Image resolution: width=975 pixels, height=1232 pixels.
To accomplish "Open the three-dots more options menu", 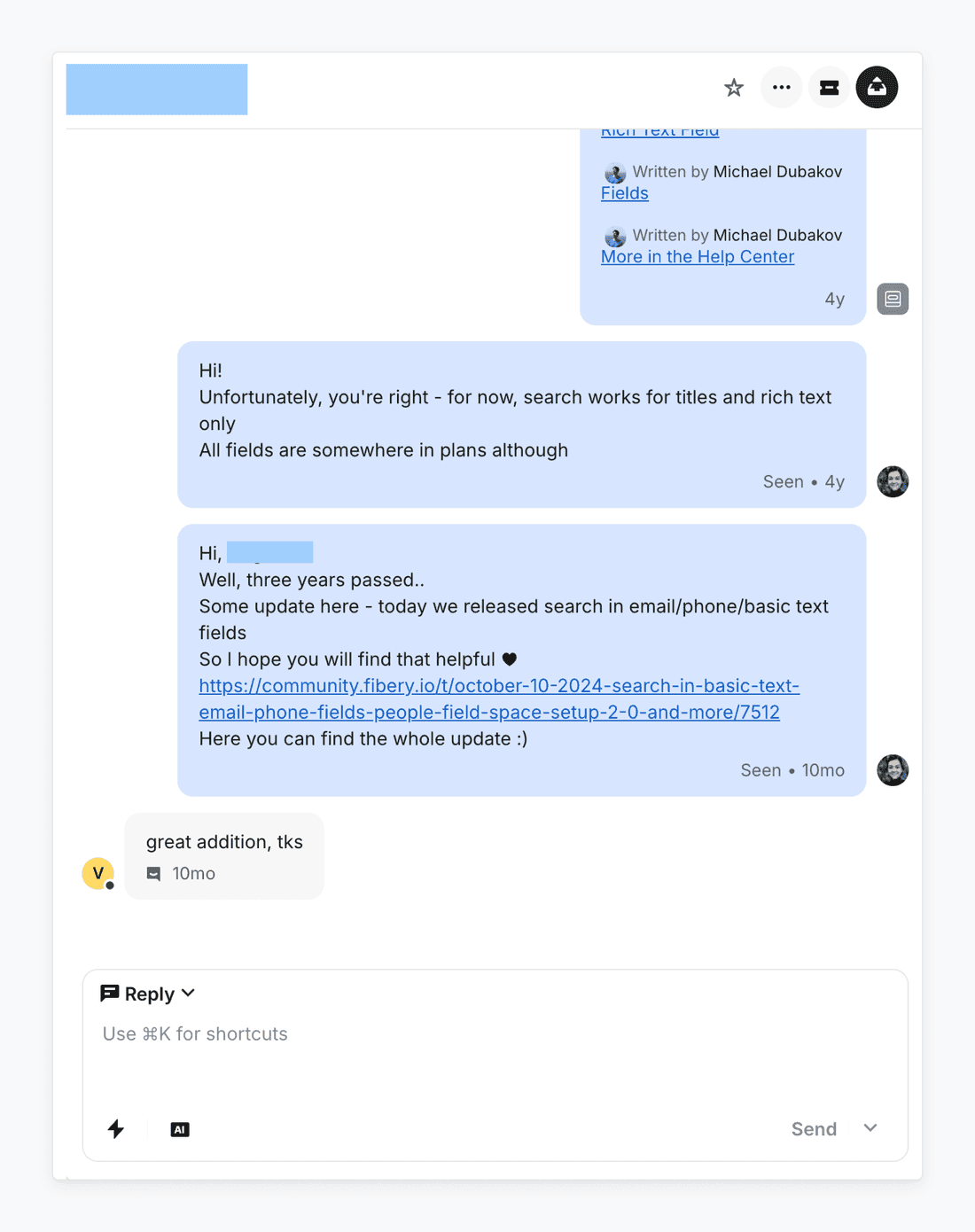I will tap(781, 88).
